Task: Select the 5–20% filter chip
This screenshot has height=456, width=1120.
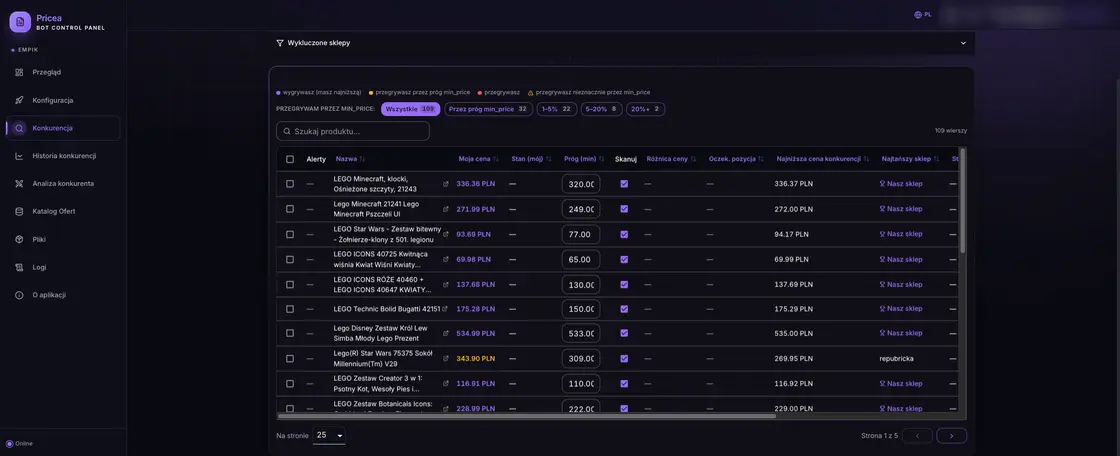Action: point(601,109)
